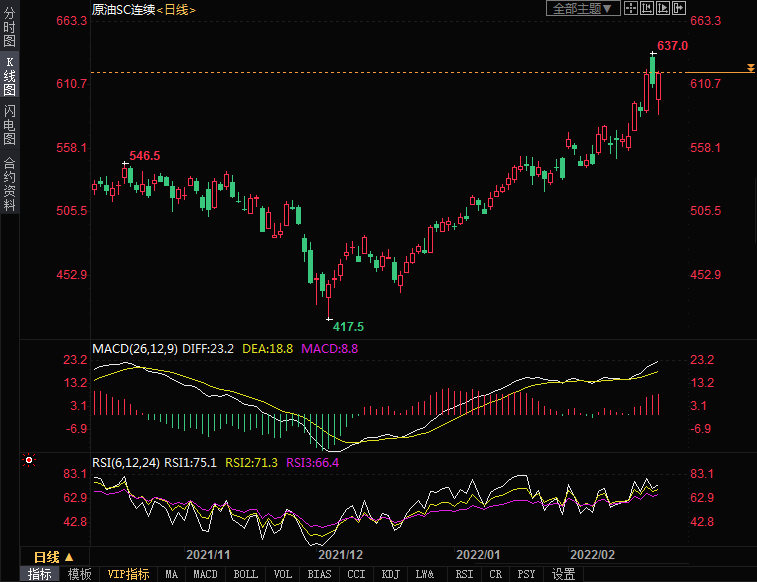Click the red gear icon beside RSI panel
757x582 pixels.
(x=28, y=460)
